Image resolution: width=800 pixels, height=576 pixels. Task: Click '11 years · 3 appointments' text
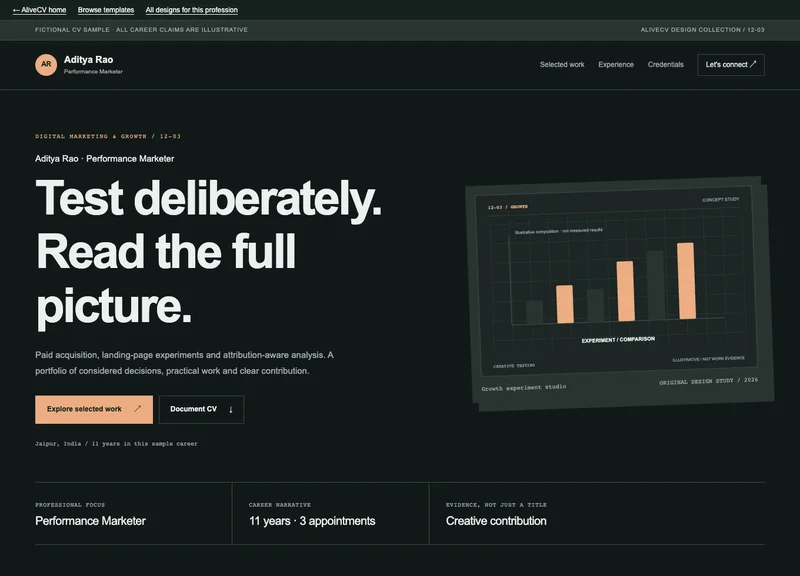[x=312, y=521]
